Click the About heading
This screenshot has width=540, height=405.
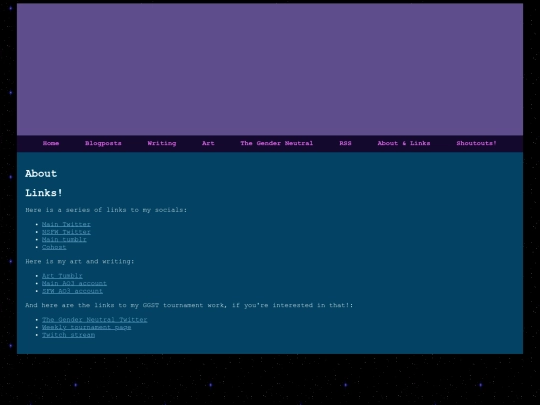(41, 174)
